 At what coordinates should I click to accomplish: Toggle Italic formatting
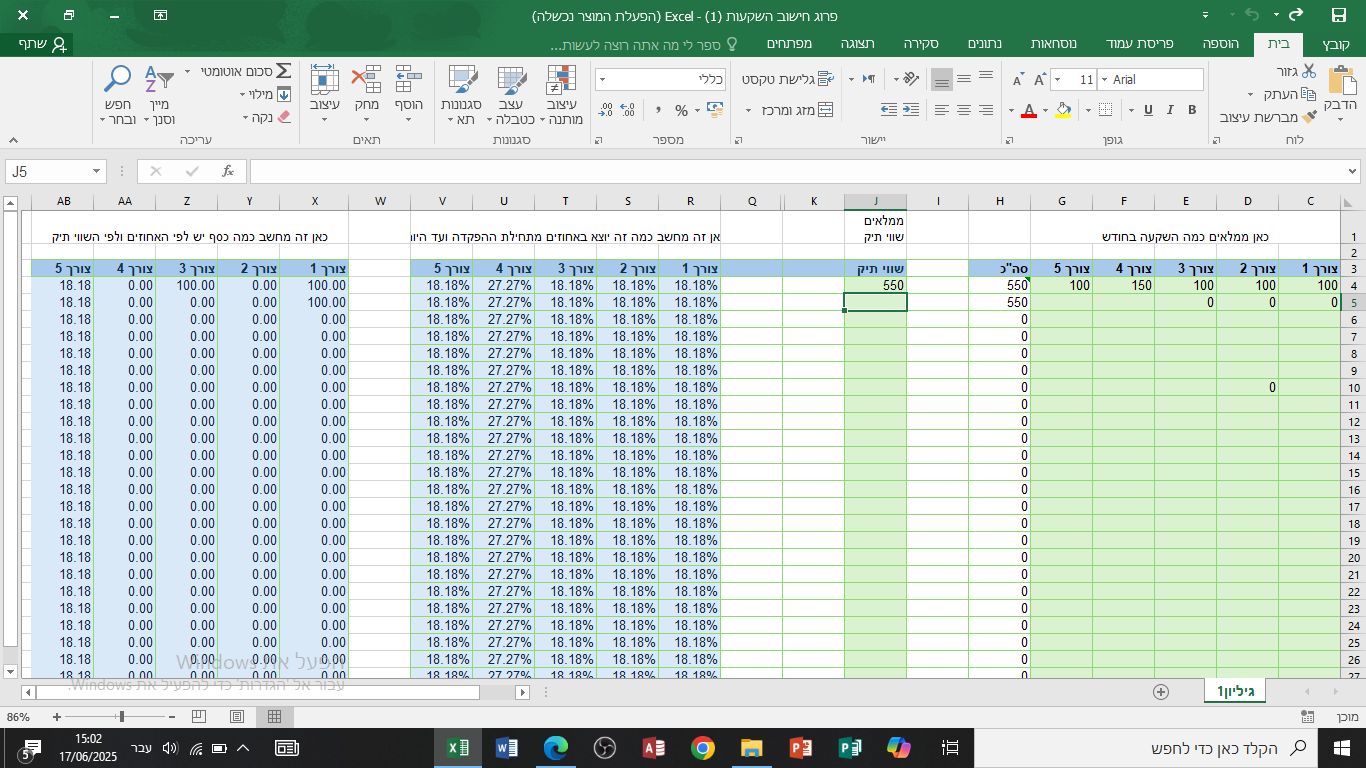point(1169,110)
